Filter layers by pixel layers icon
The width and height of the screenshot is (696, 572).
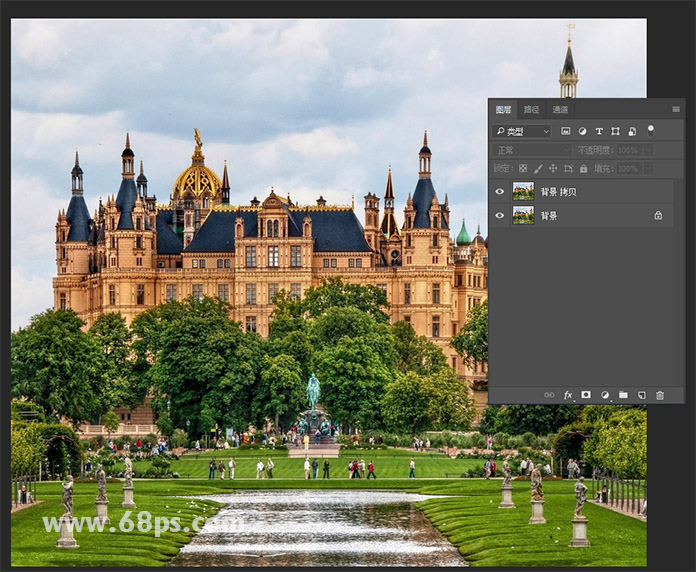566,131
